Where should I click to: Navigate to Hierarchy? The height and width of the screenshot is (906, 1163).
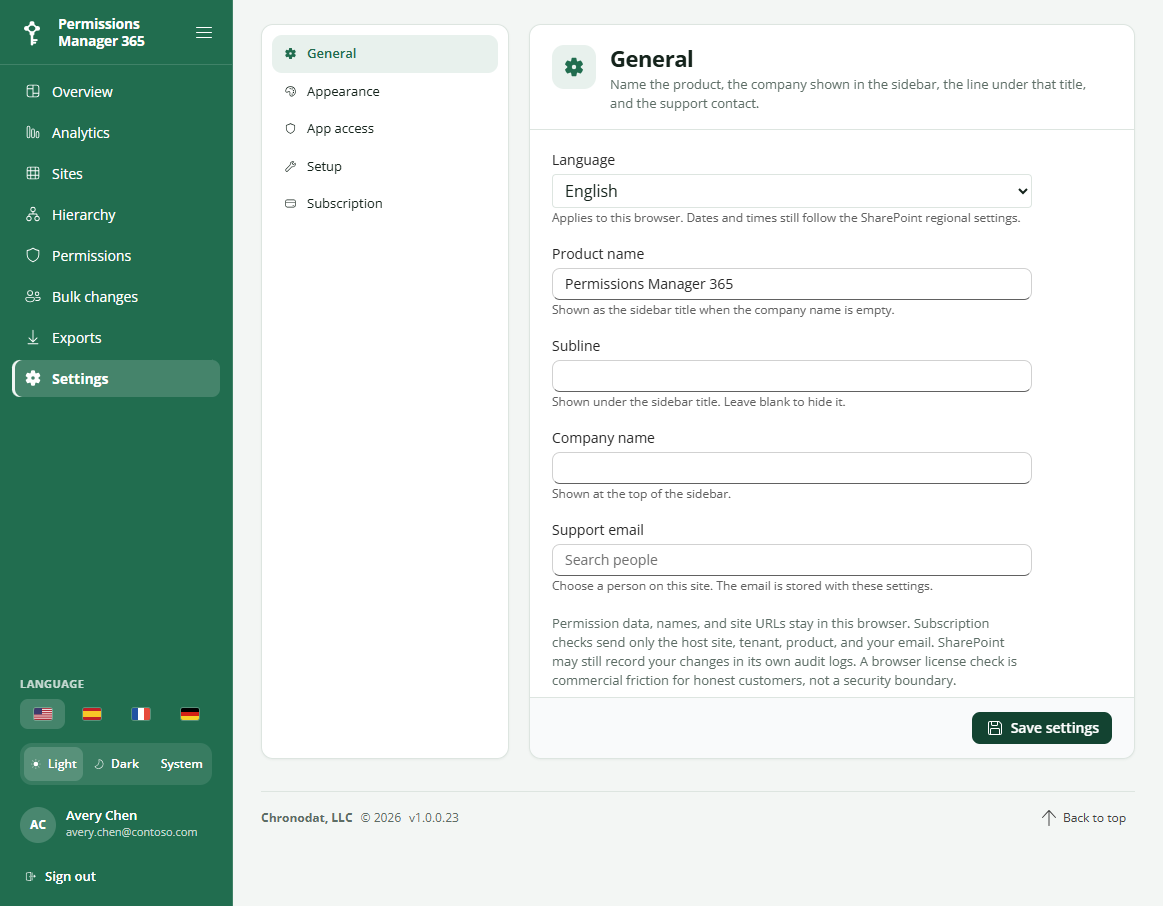[x=116, y=215]
